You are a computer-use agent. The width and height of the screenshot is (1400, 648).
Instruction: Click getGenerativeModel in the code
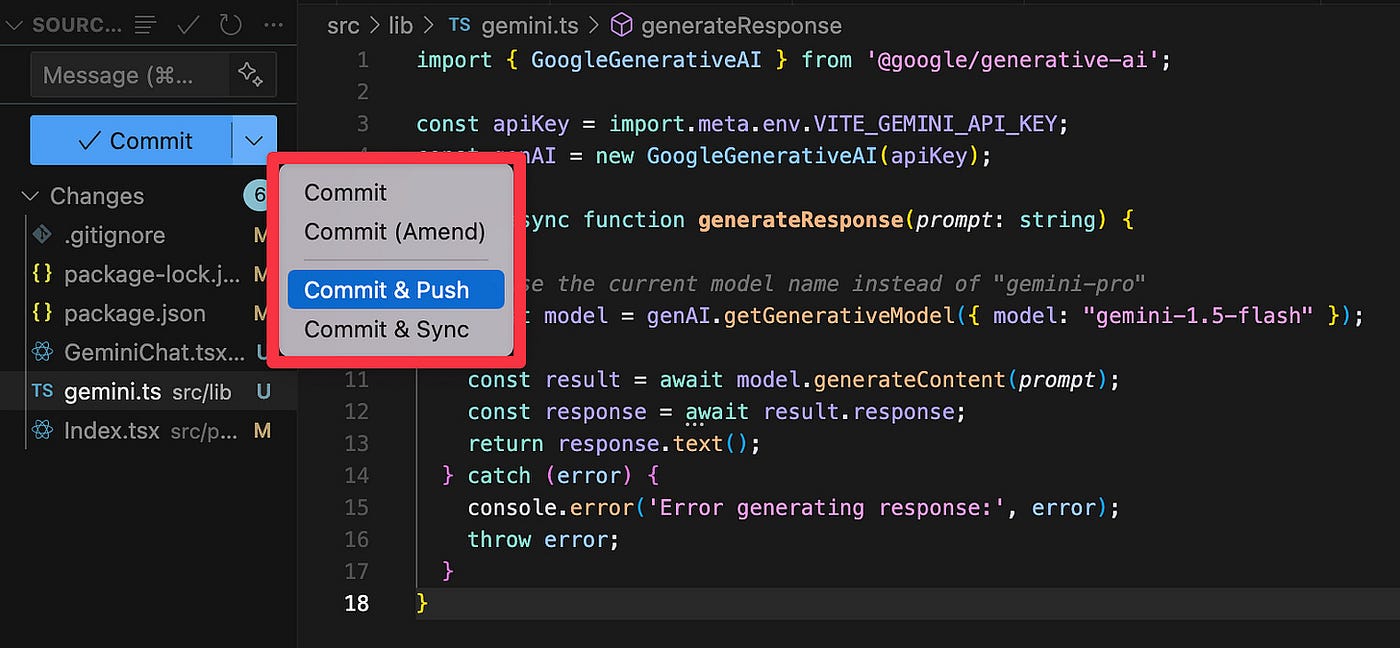(838, 316)
